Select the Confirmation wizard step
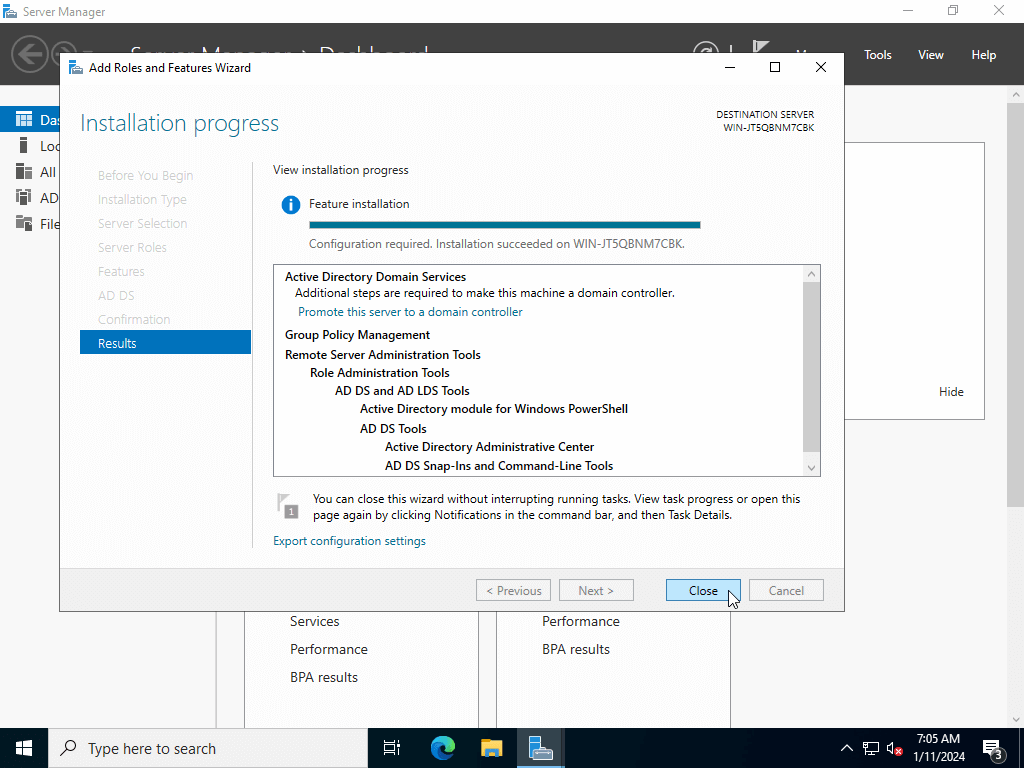This screenshot has height=768, width=1024. point(134,319)
